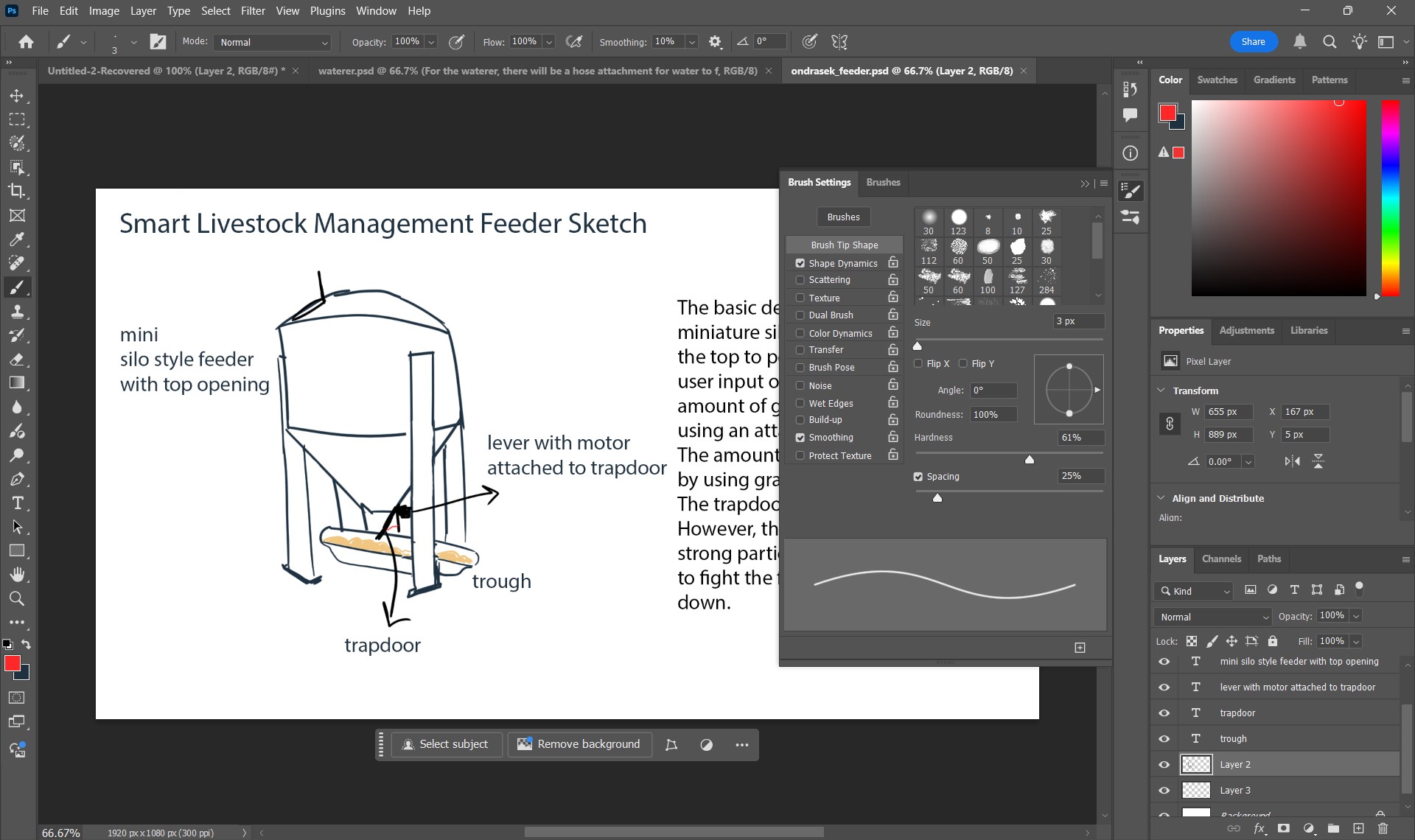The image size is (1415, 840).
Task: Toggle the Spacing checkbox
Action: tap(918, 477)
